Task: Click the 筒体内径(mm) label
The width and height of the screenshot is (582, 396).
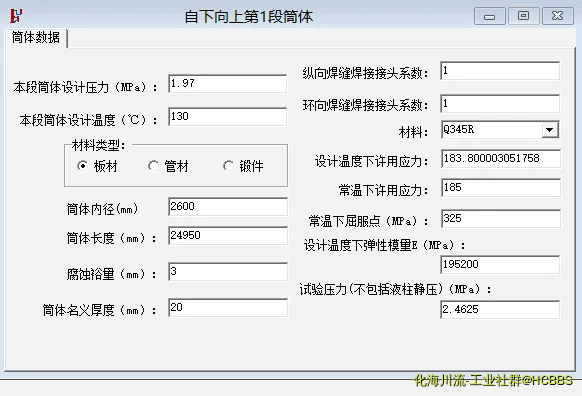Action: [102, 209]
